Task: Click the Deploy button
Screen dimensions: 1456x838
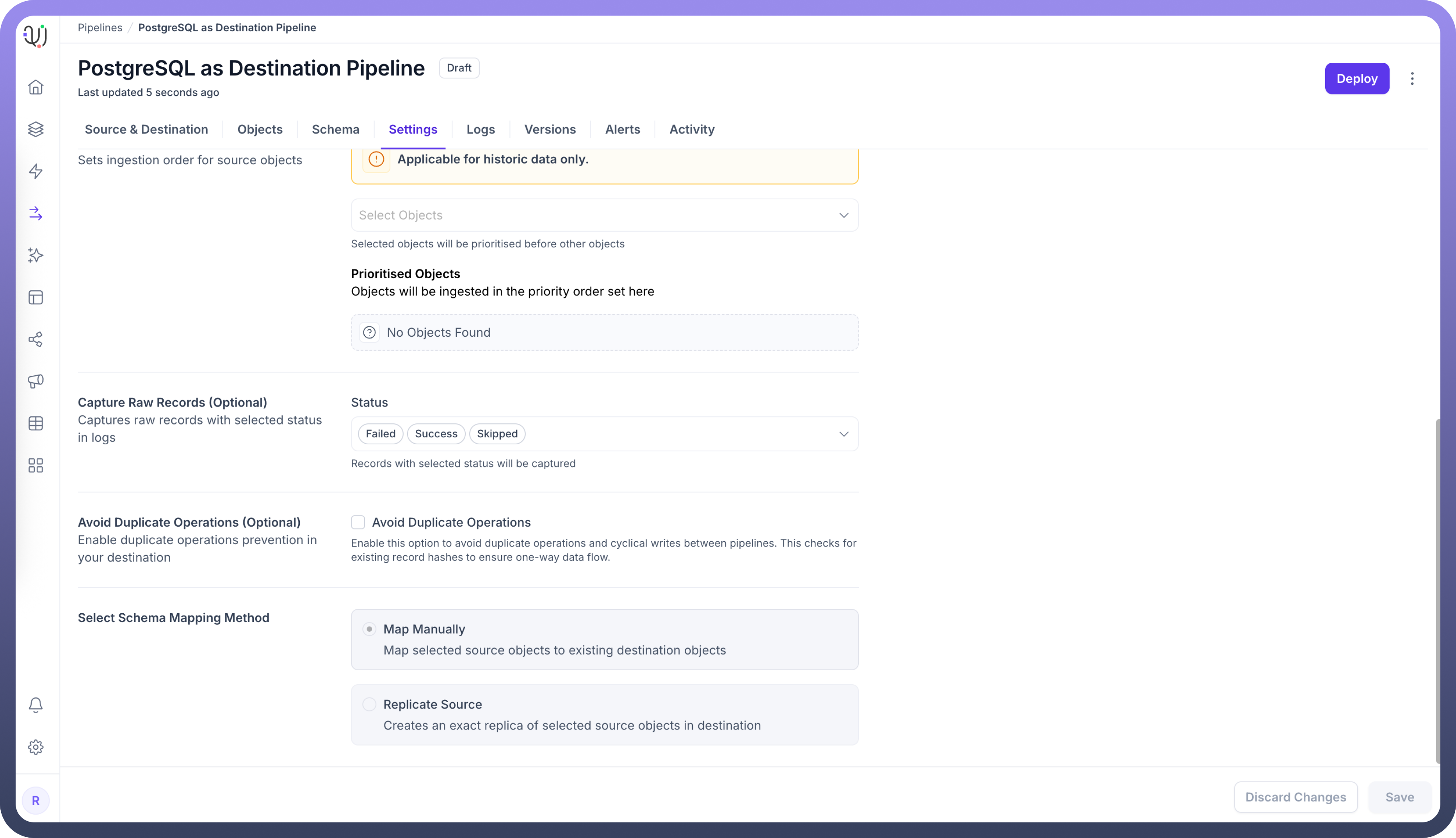Action: (1356, 79)
